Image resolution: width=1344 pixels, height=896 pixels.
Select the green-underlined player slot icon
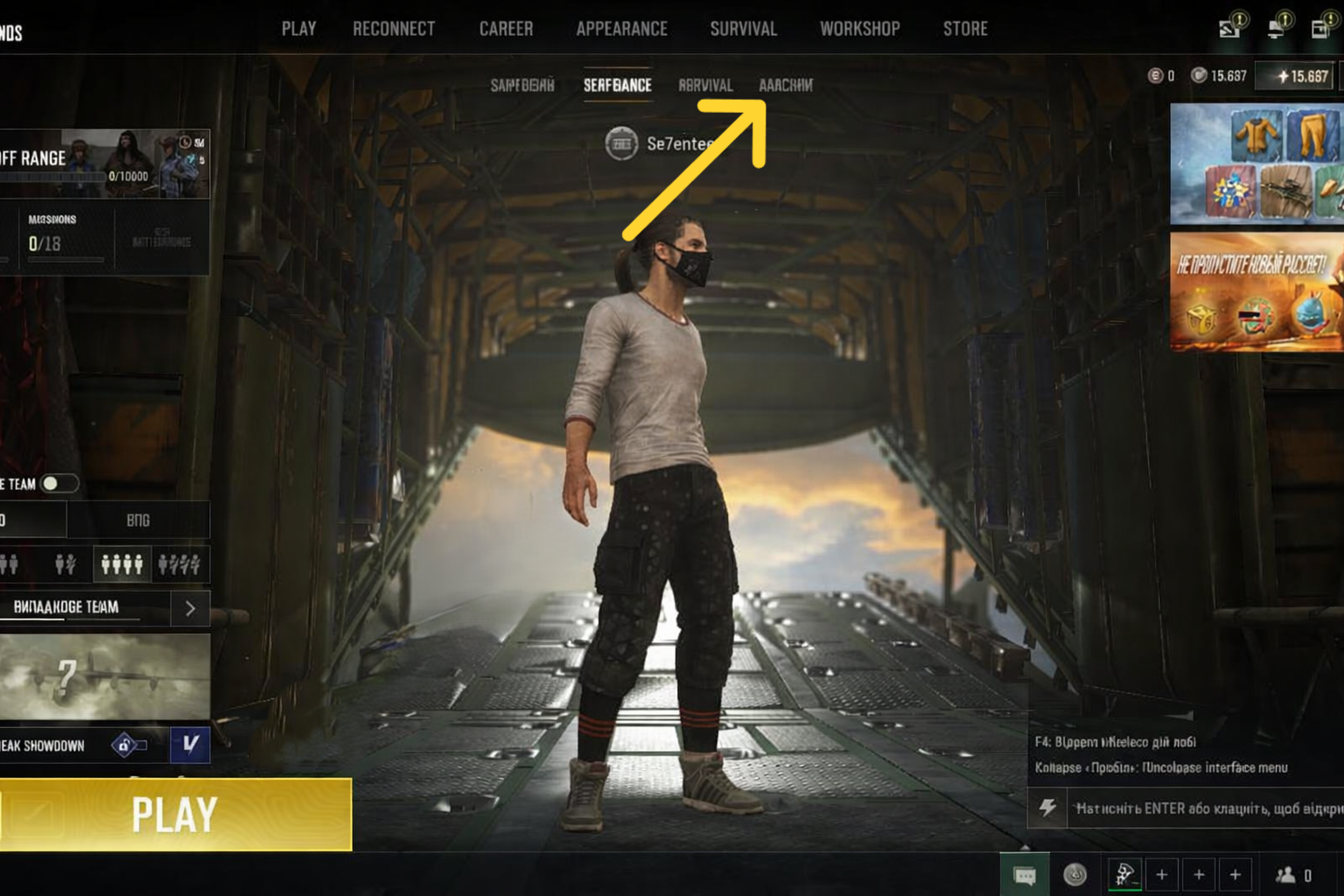[1124, 874]
